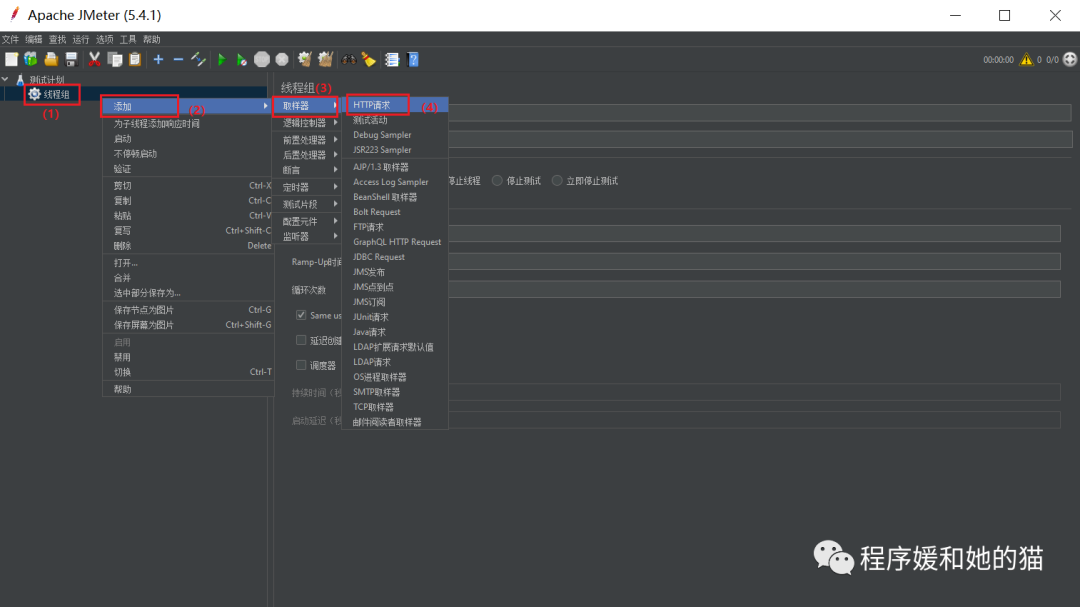Click the Copy toolbar icon
The image size is (1080, 607).
(x=115, y=60)
